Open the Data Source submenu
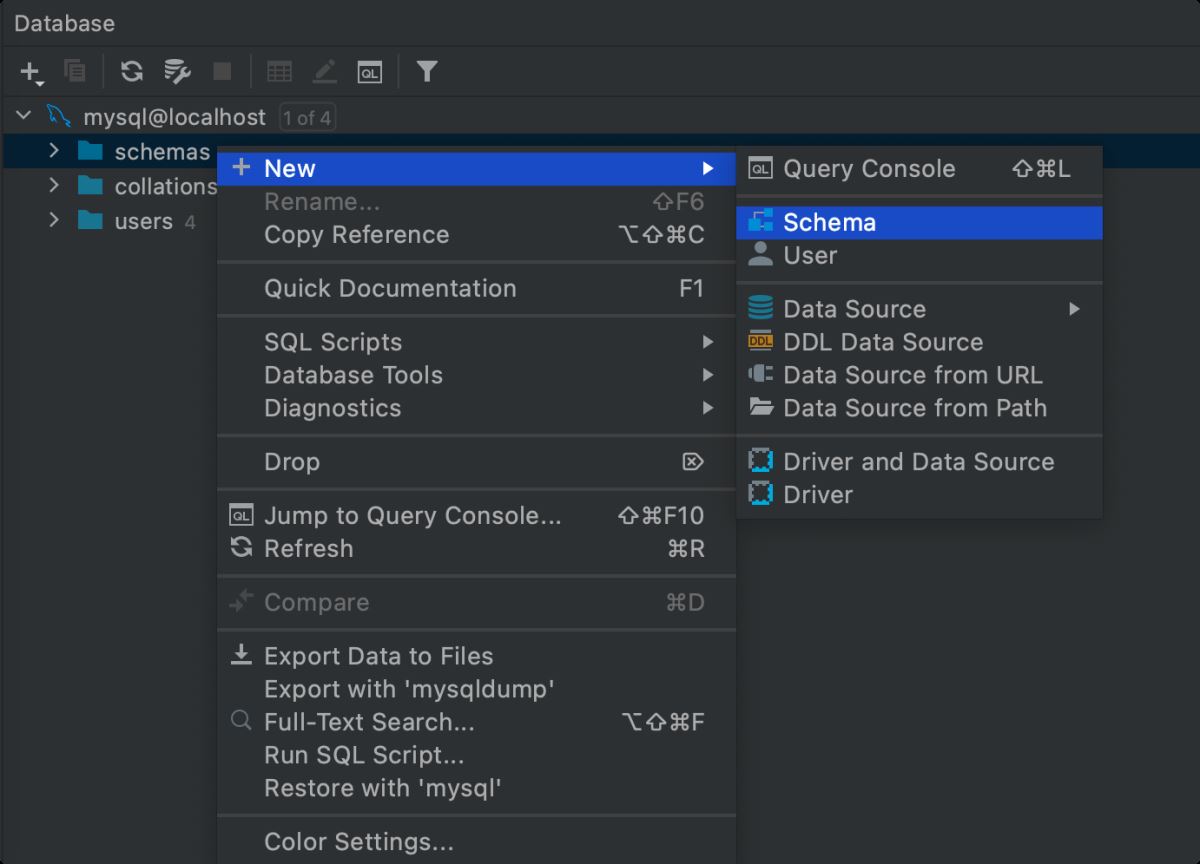The width and height of the screenshot is (1200, 864). (854, 309)
